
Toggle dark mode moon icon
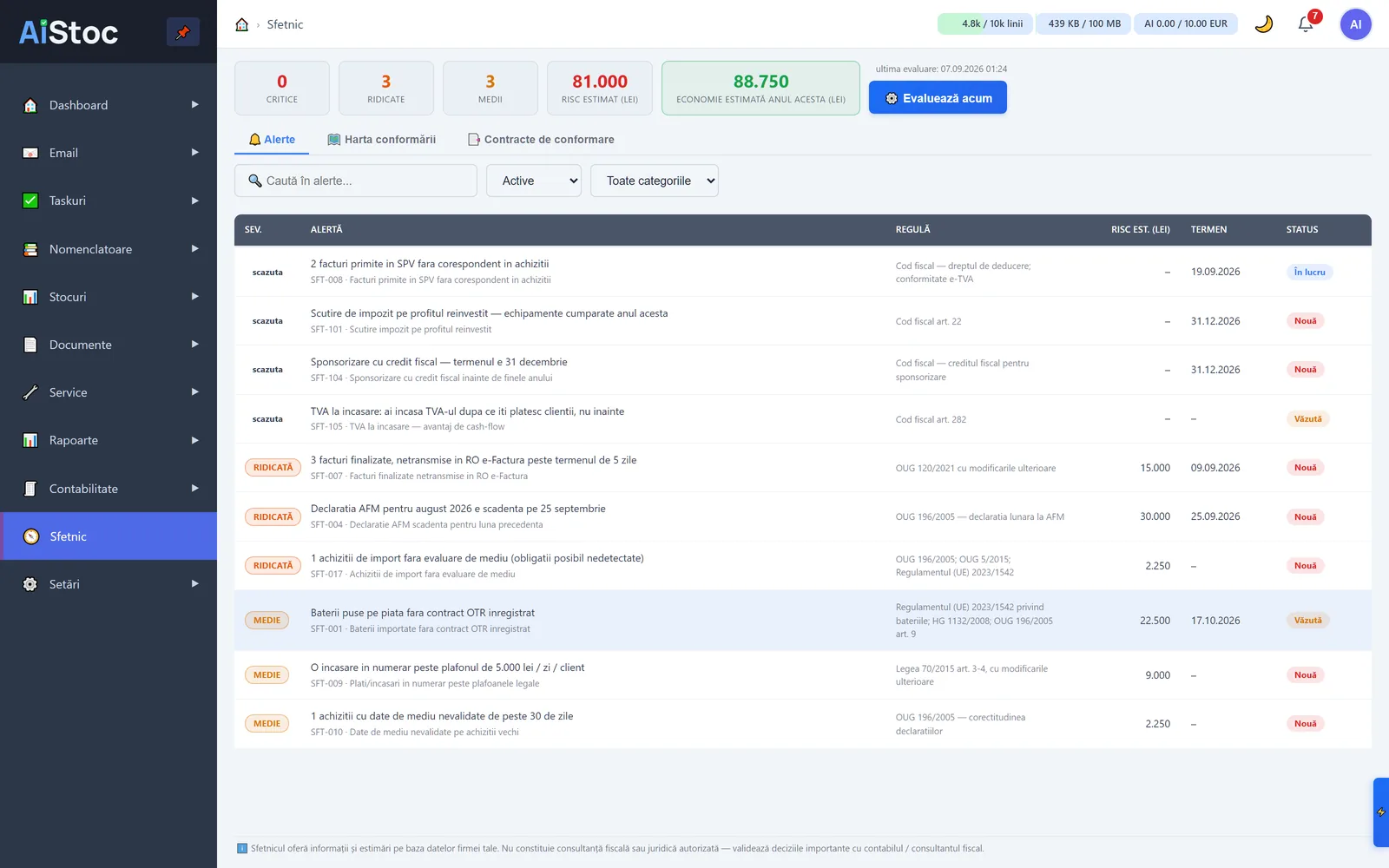coord(1264,24)
